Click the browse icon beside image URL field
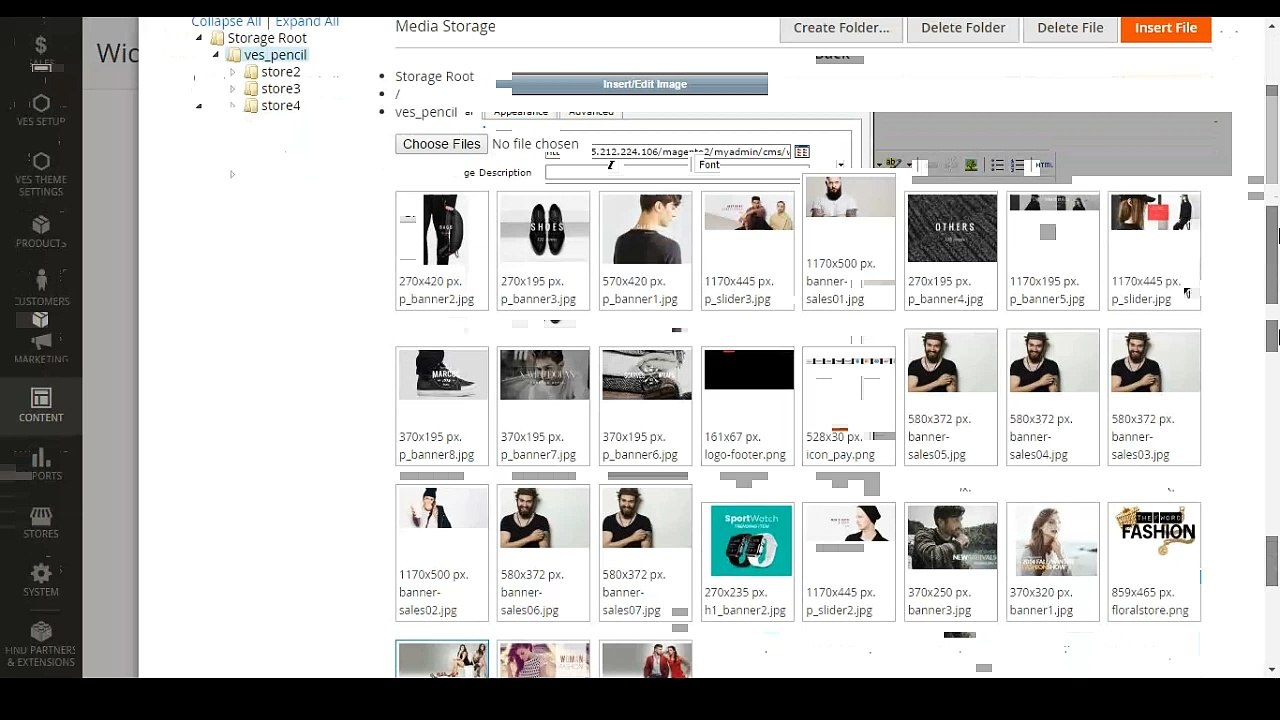 point(802,152)
